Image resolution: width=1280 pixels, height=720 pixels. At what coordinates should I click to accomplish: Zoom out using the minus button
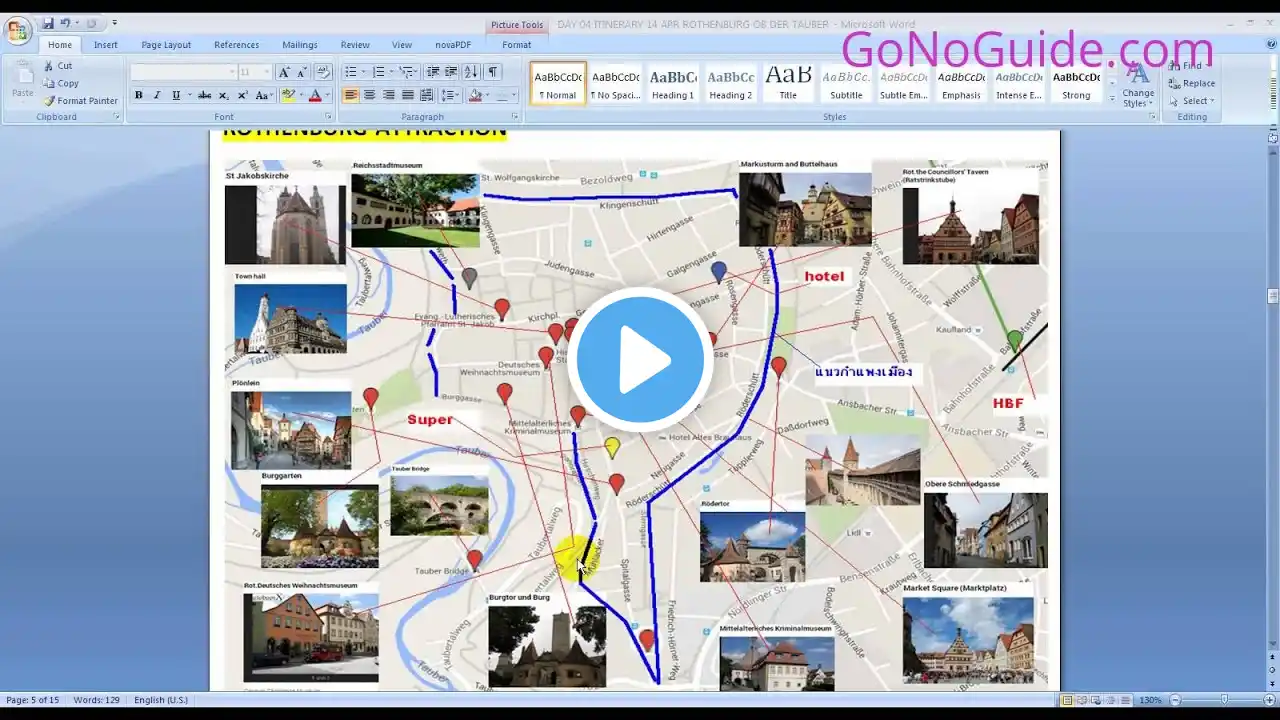coord(1176,700)
